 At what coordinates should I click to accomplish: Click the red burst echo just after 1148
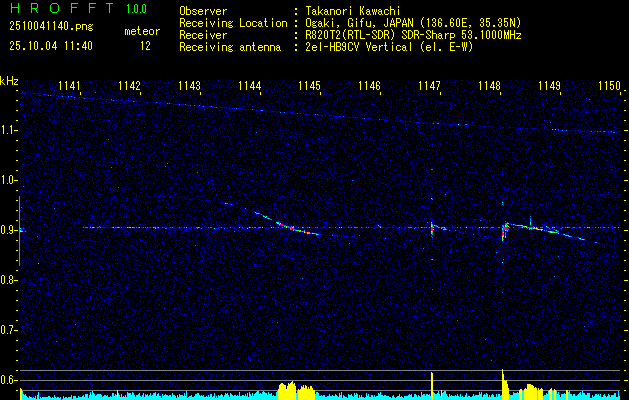click(x=505, y=229)
